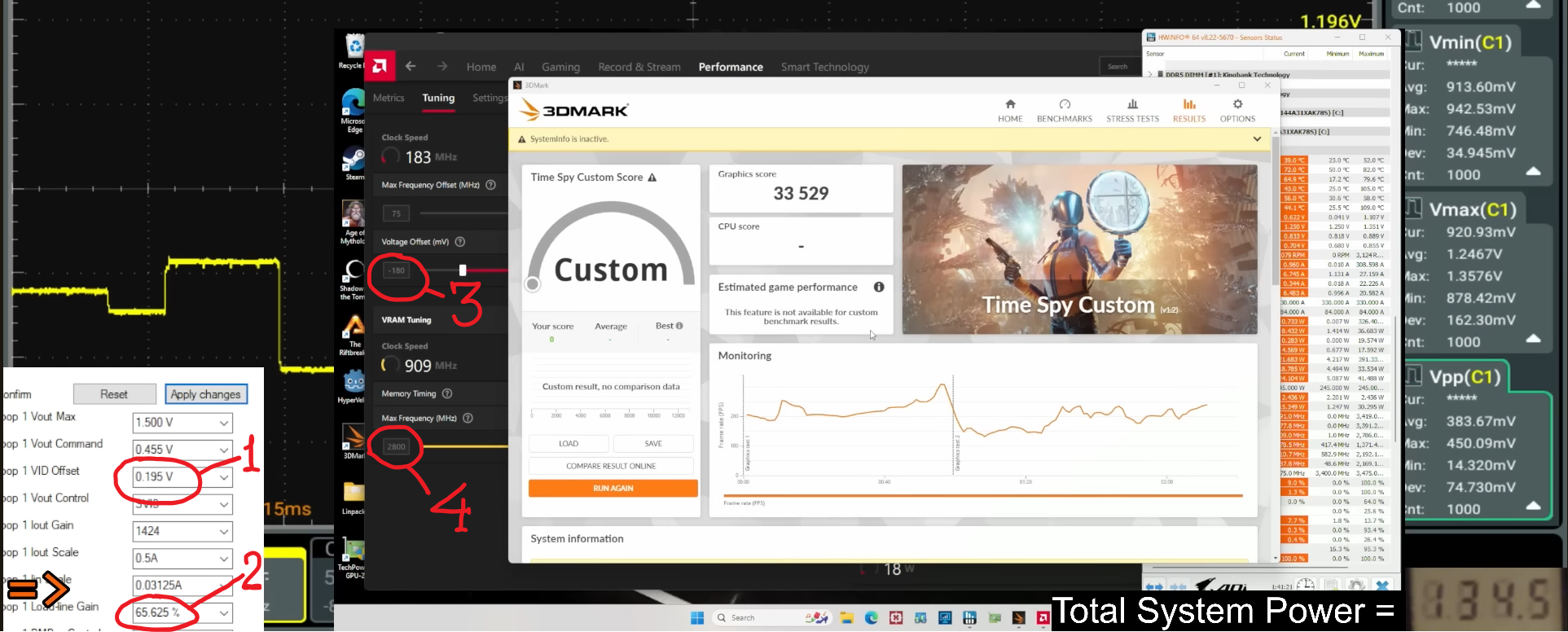
Task: Click the LOAD button in 3DMark
Action: [569, 444]
